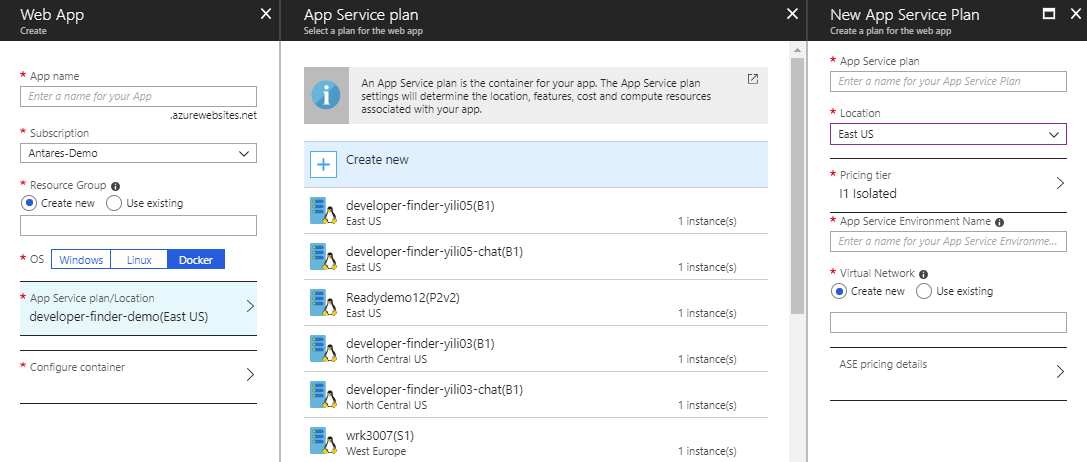
Task: Select Use existing under Resource Group
Action: [x=113, y=203]
